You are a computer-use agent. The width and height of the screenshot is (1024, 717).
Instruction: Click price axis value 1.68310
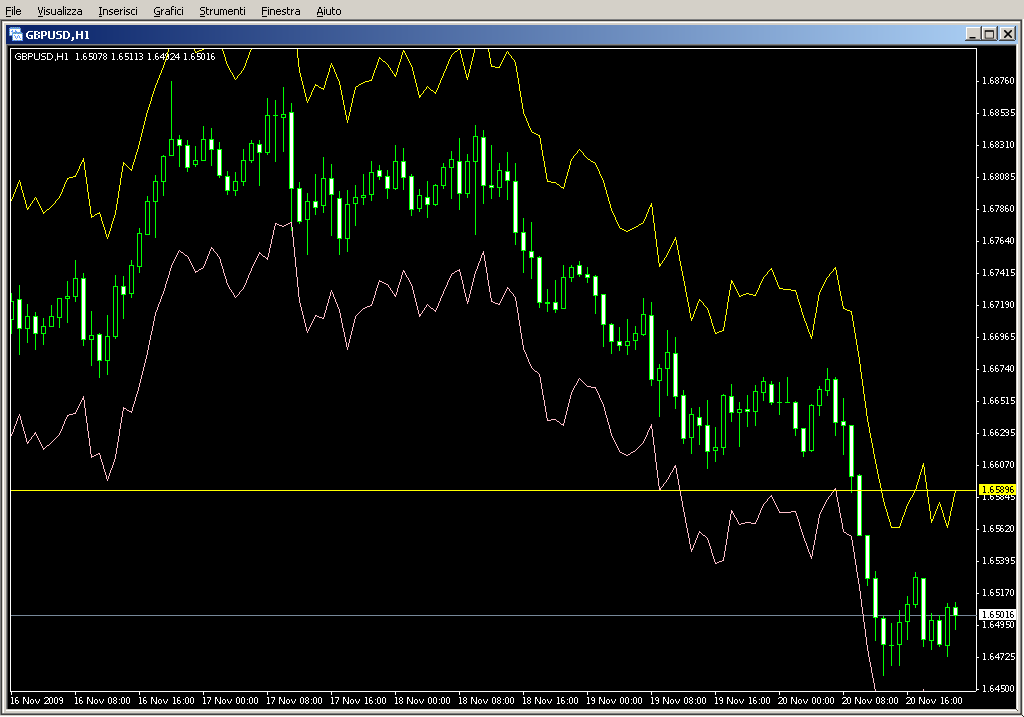999,145
